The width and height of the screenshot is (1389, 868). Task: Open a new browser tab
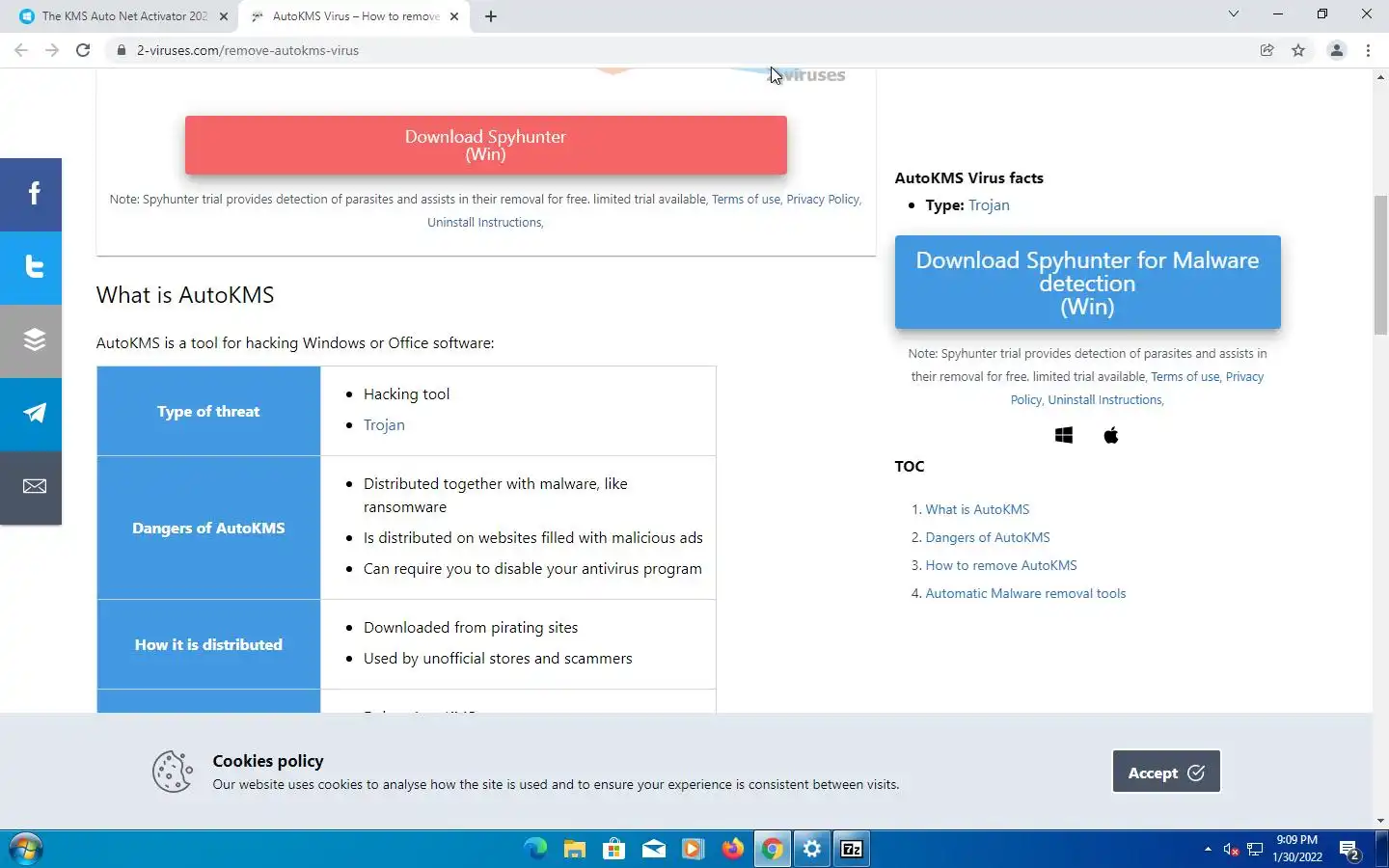coord(491,16)
